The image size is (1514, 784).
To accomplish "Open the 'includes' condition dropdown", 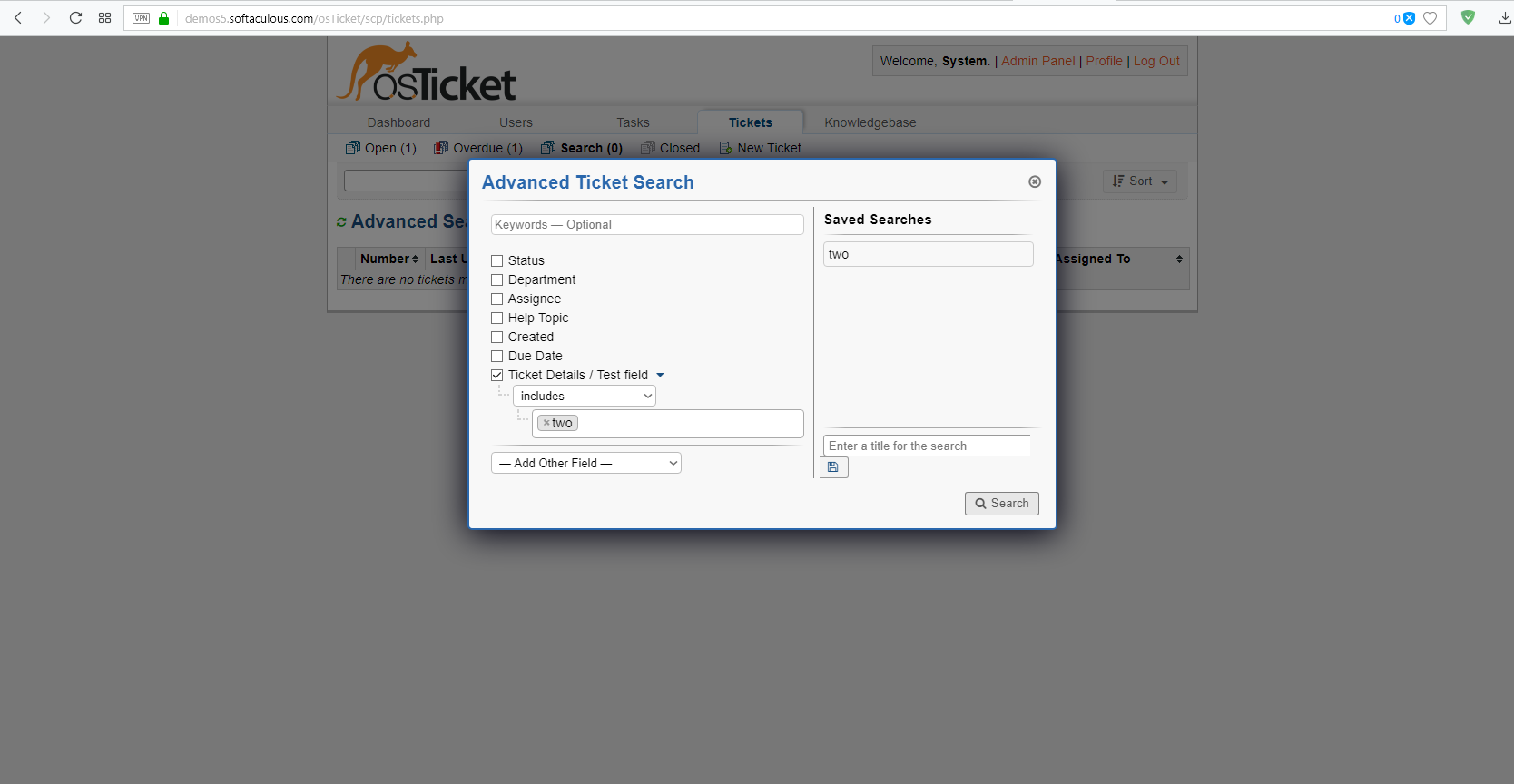I will coord(584,396).
